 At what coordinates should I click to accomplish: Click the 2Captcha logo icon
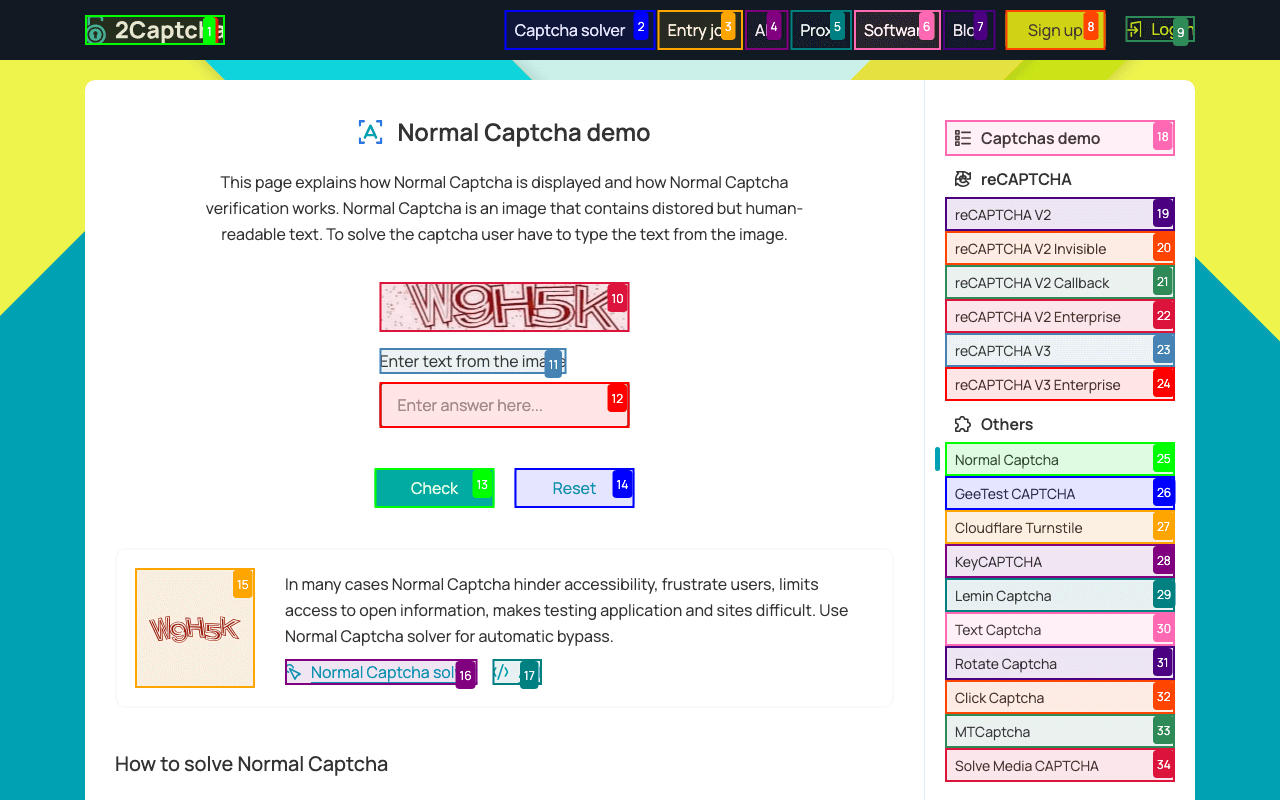coord(97,31)
